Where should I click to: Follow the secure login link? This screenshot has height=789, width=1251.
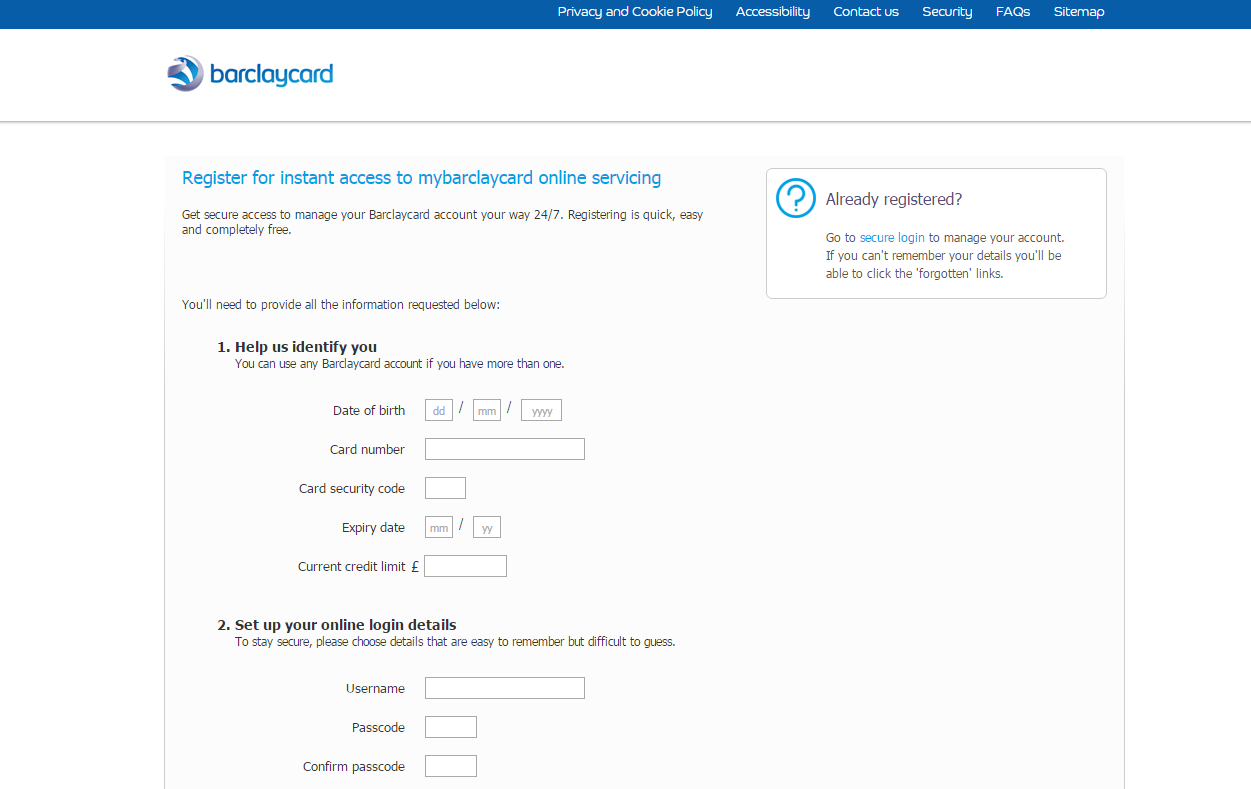(x=893, y=237)
